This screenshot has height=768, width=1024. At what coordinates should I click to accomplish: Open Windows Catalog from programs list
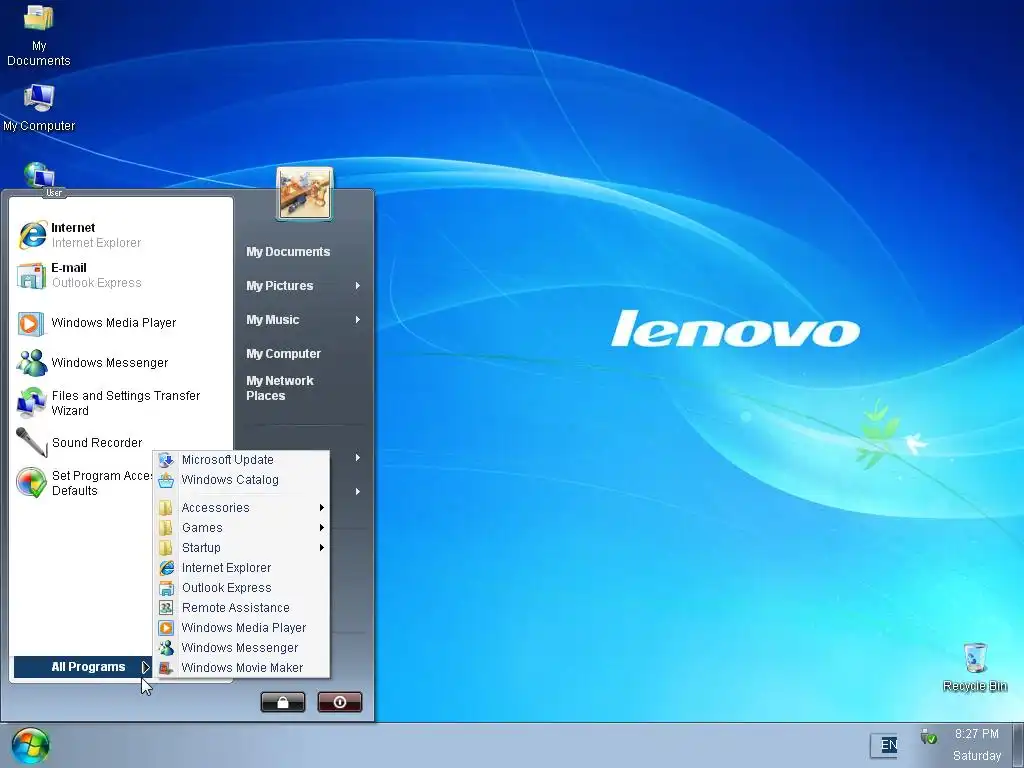coord(242,480)
